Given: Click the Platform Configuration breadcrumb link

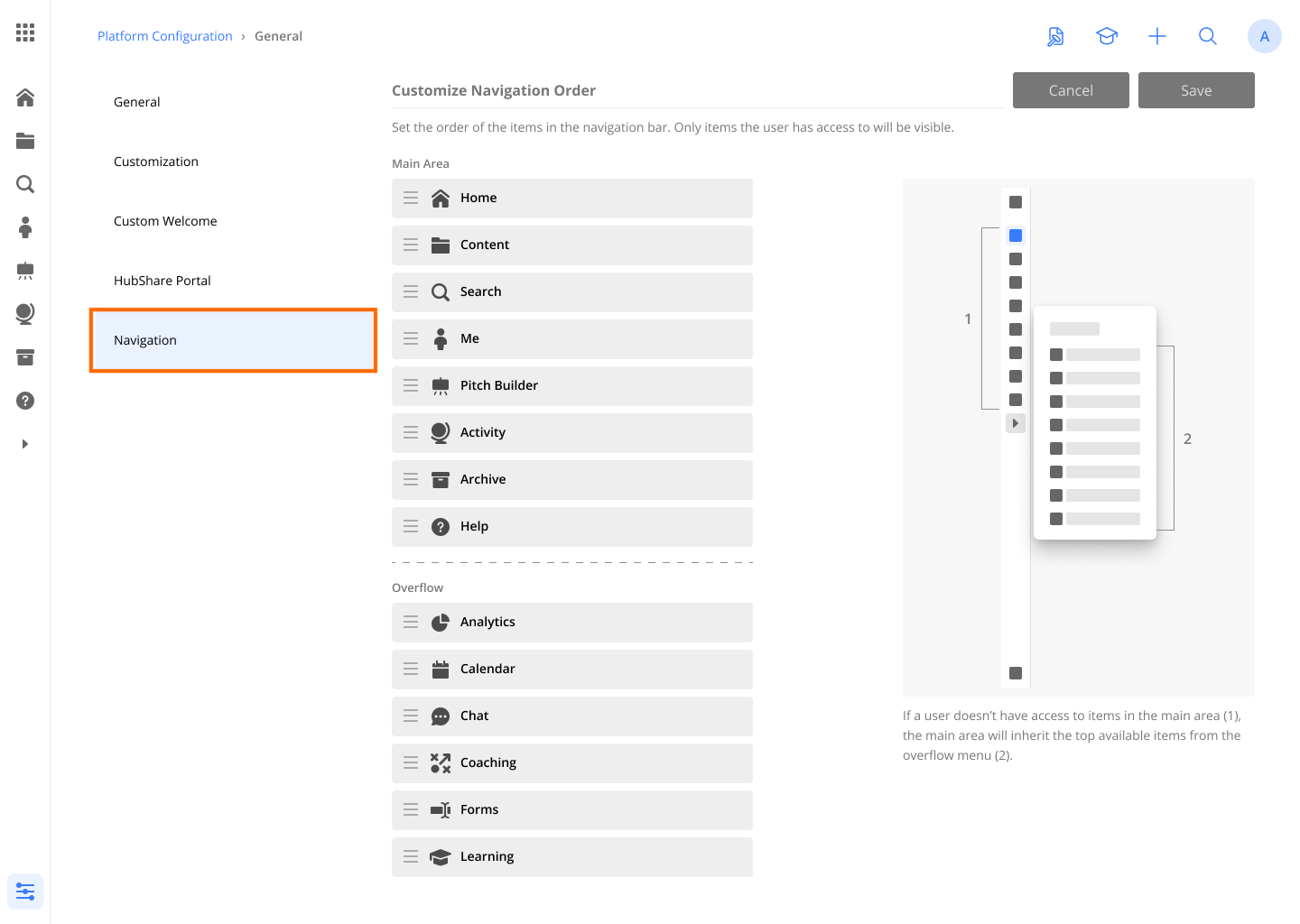Looking at the screenshot, I should [165, 36].
